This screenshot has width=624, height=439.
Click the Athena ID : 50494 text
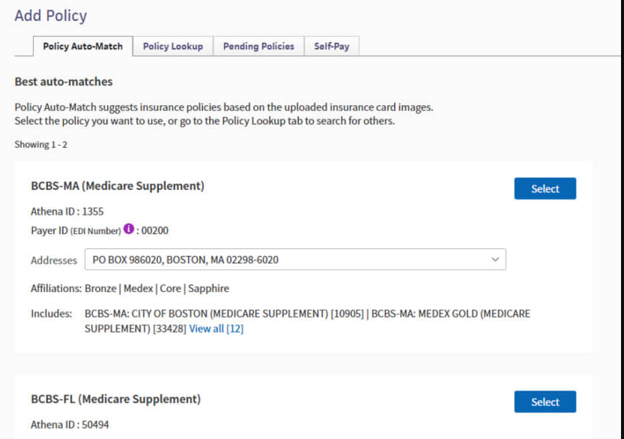(x=70, y=425)
